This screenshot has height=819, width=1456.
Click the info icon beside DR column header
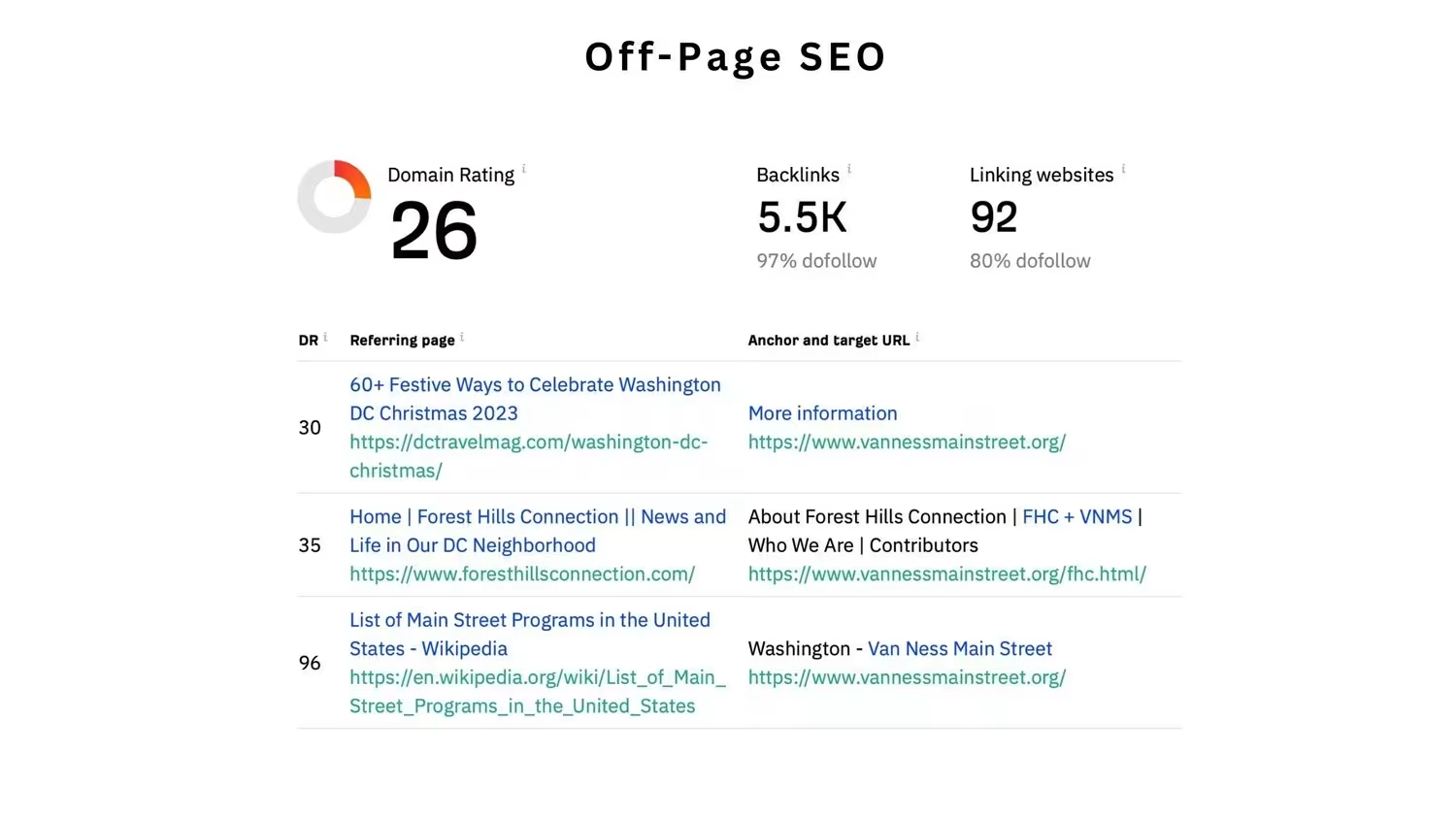tap(325, 337)
